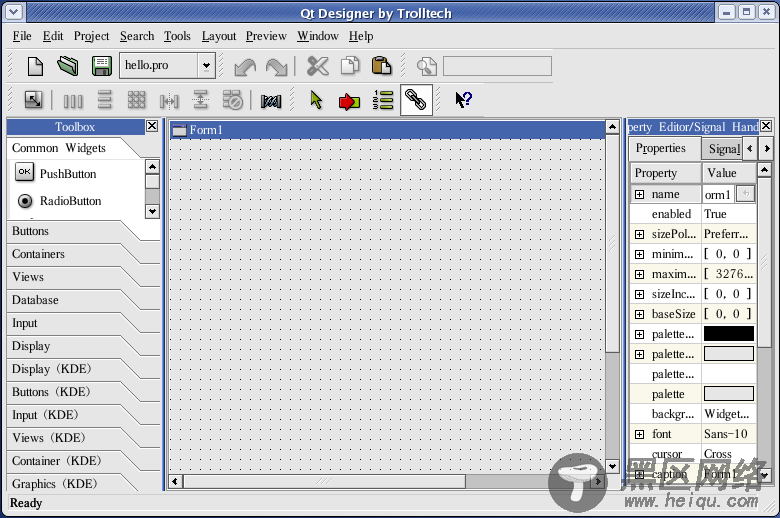780x518 pixels.
Task: Click the palette row color swatch
Action: 729,394
